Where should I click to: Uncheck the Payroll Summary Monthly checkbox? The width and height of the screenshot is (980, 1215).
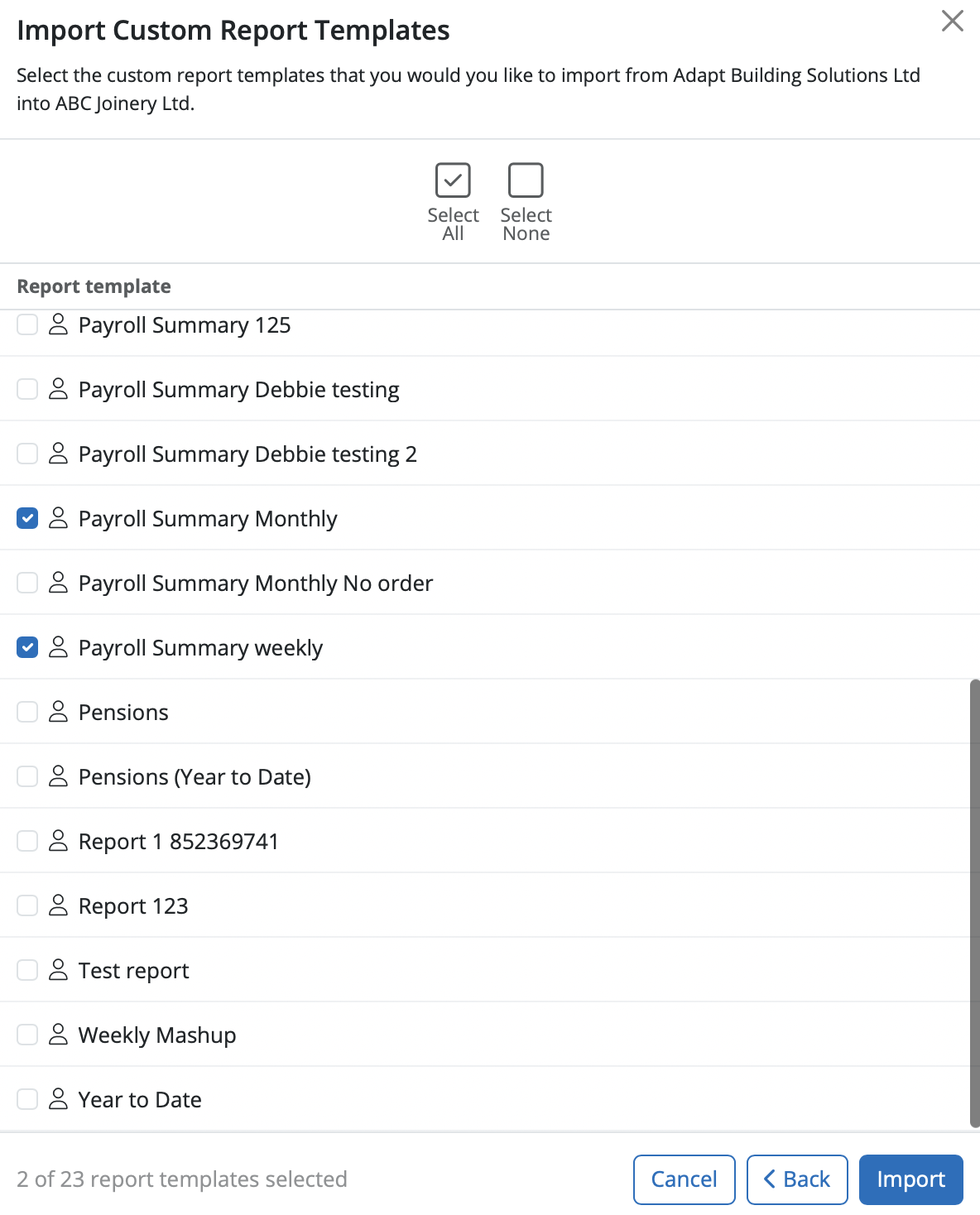[x=27, y=519]
